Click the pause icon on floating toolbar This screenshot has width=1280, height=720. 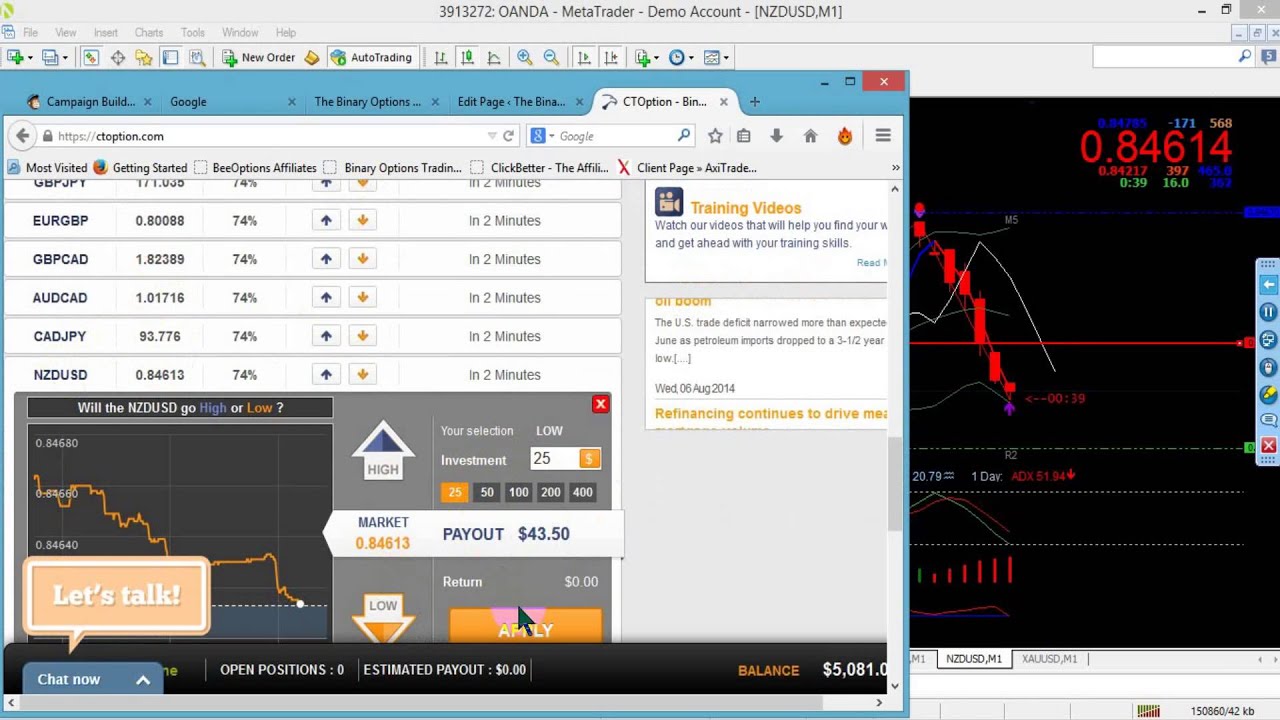coord(1268,312)
